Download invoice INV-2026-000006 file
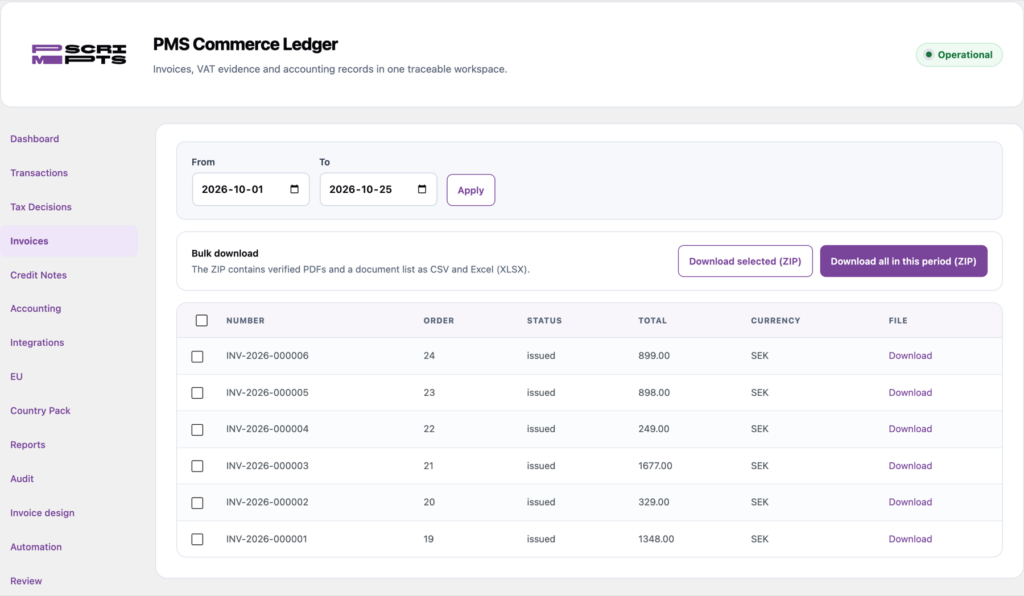 tap(910, 356)
